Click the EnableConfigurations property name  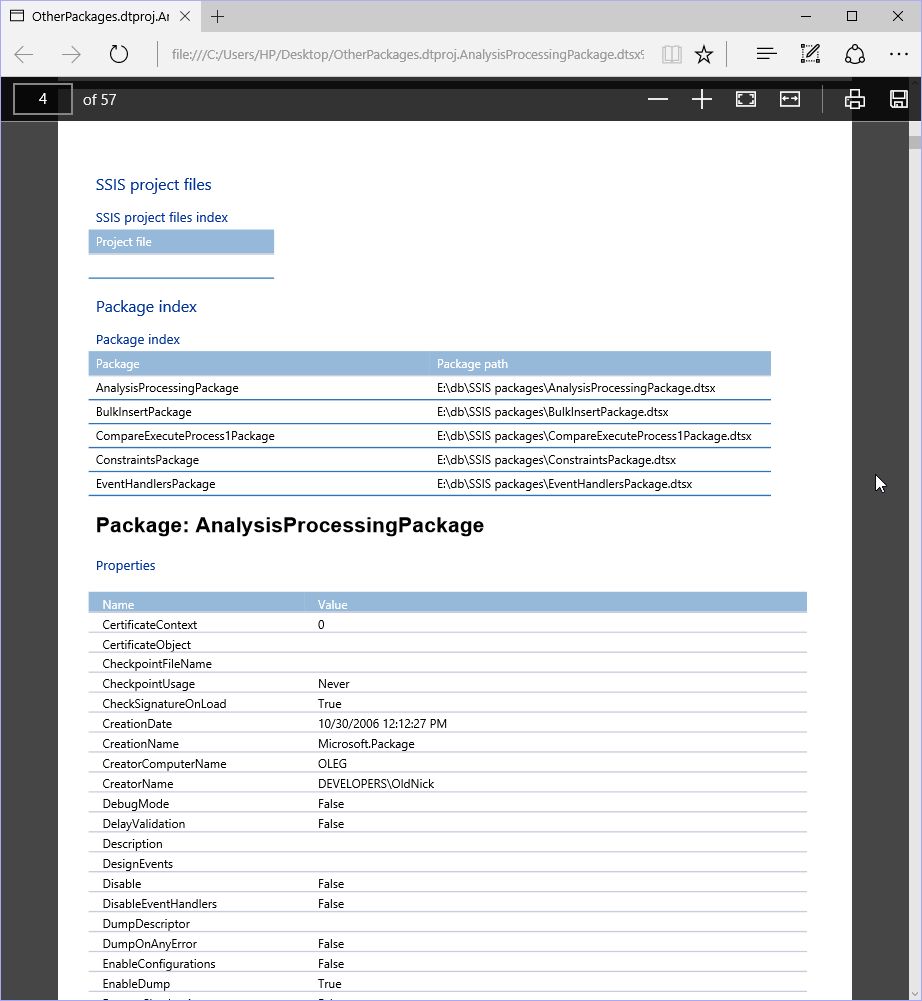[159, 964]
